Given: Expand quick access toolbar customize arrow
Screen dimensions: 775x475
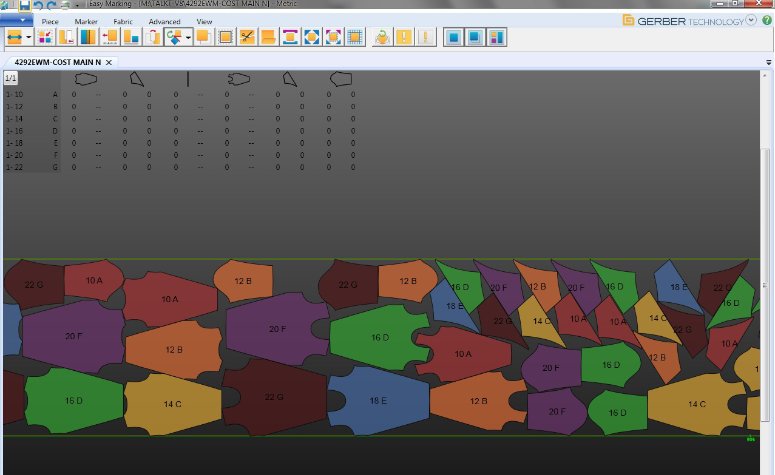Looking at the screenshot, I should coord(77,6).
